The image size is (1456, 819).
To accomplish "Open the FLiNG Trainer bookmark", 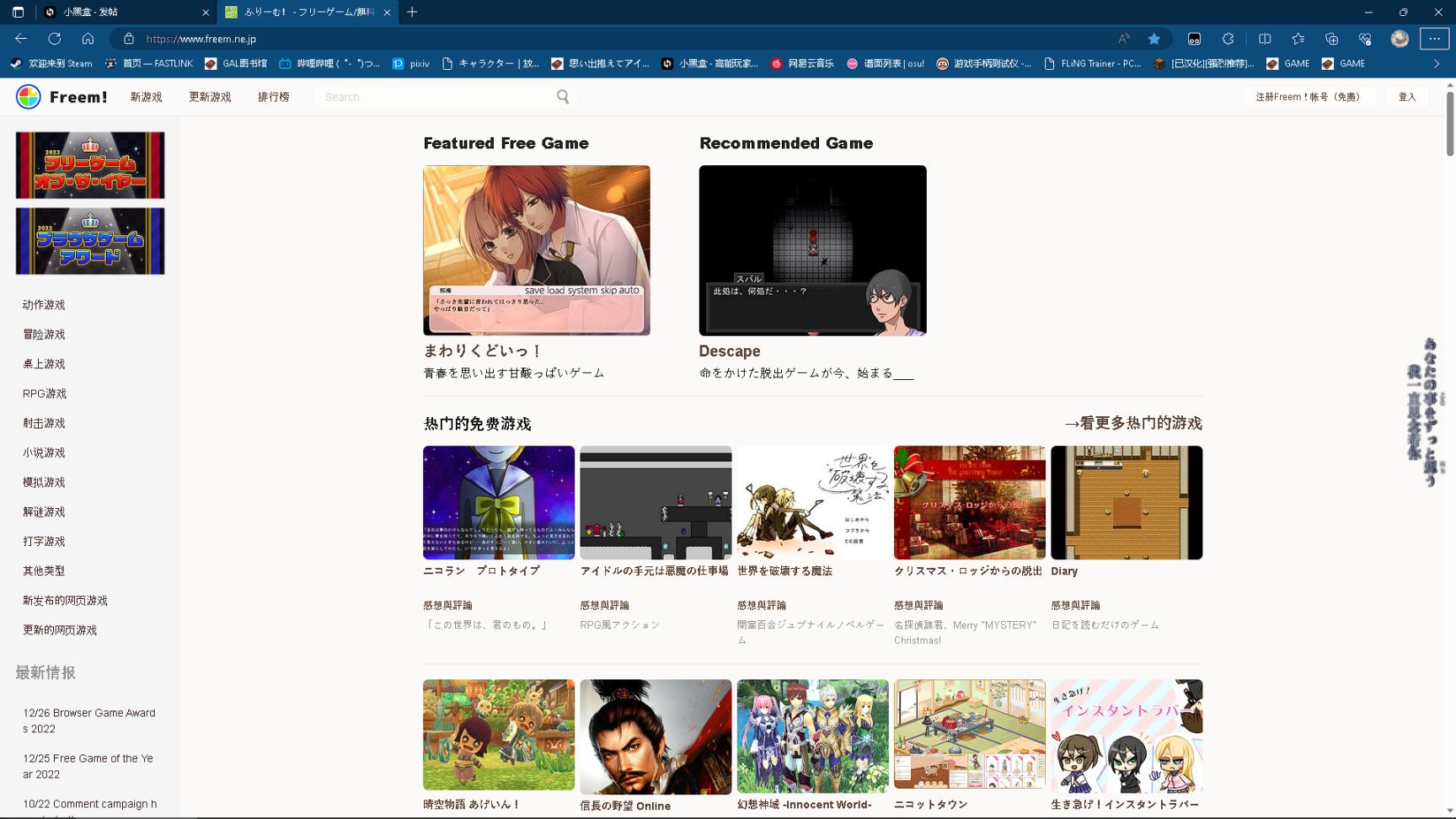I will click(x=1093, y=63).
